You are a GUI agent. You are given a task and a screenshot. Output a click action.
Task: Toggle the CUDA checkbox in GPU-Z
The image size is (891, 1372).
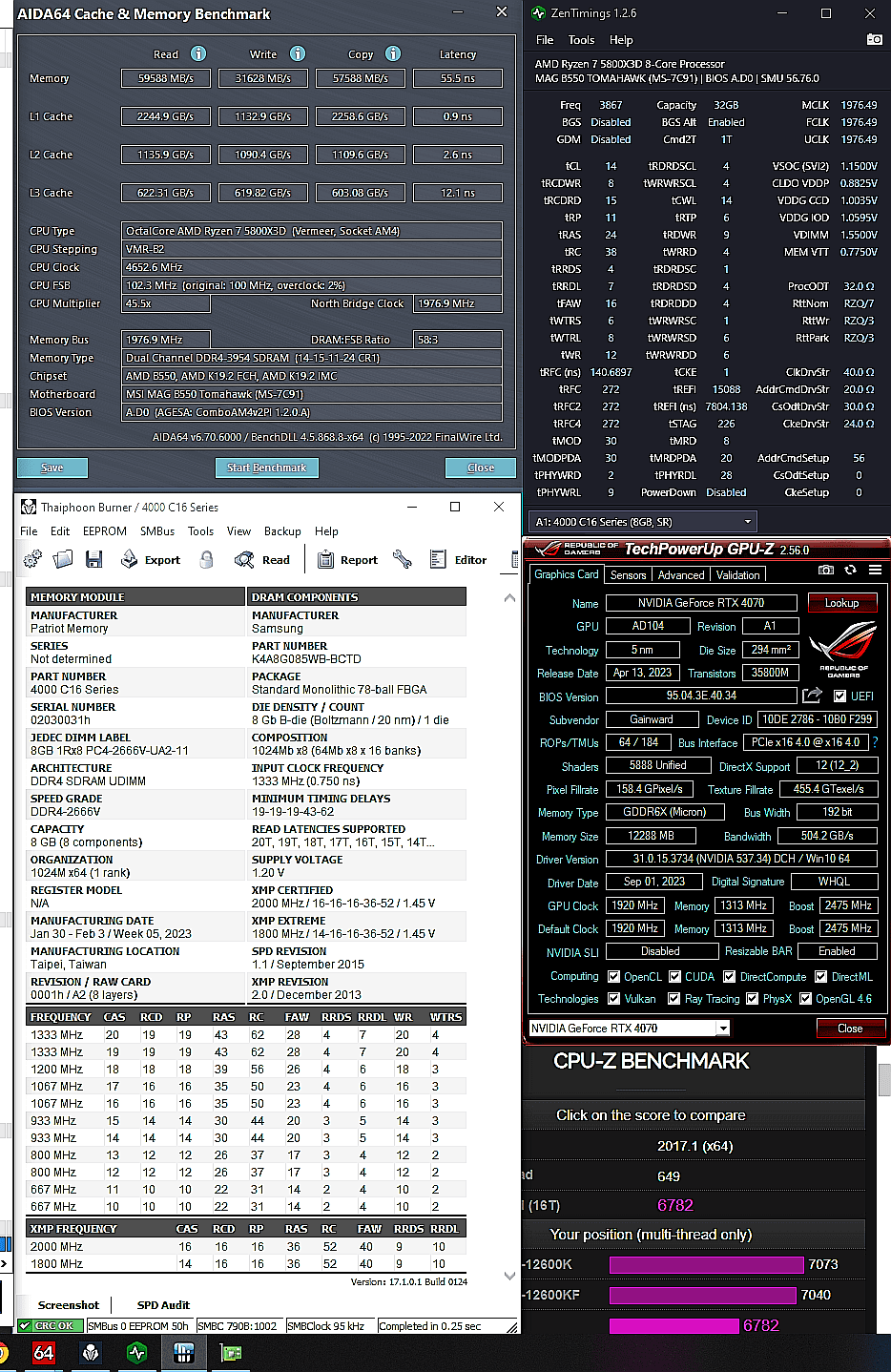[x=674, y=976]
